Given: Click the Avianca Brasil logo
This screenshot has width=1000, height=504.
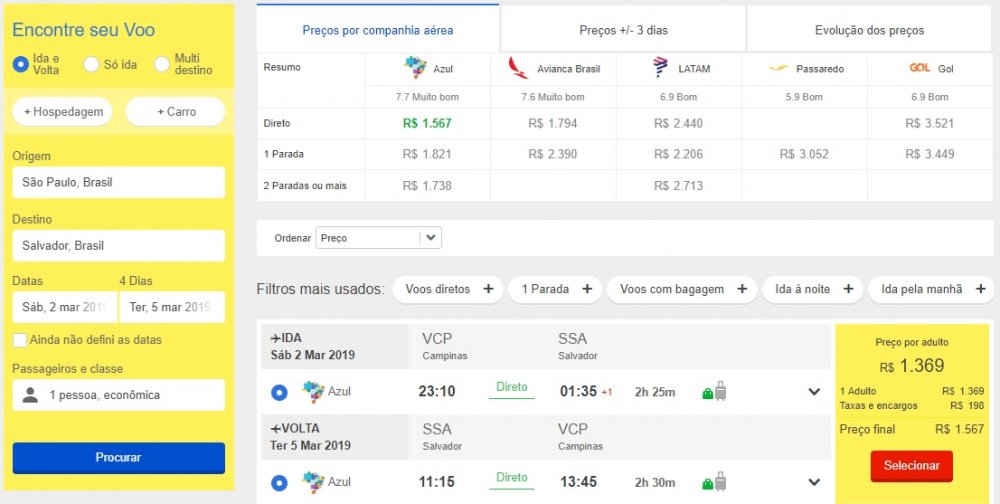Looking at the screenshot, I should coord(519,68).
